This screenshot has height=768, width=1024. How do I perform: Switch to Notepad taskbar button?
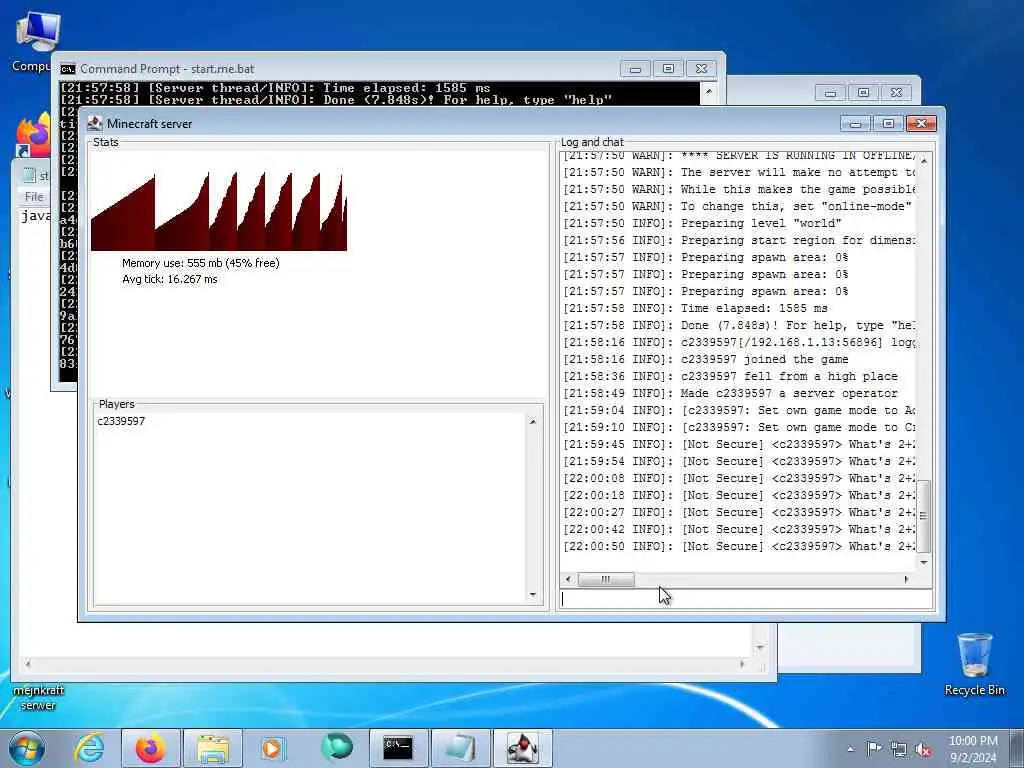[460, 748]
